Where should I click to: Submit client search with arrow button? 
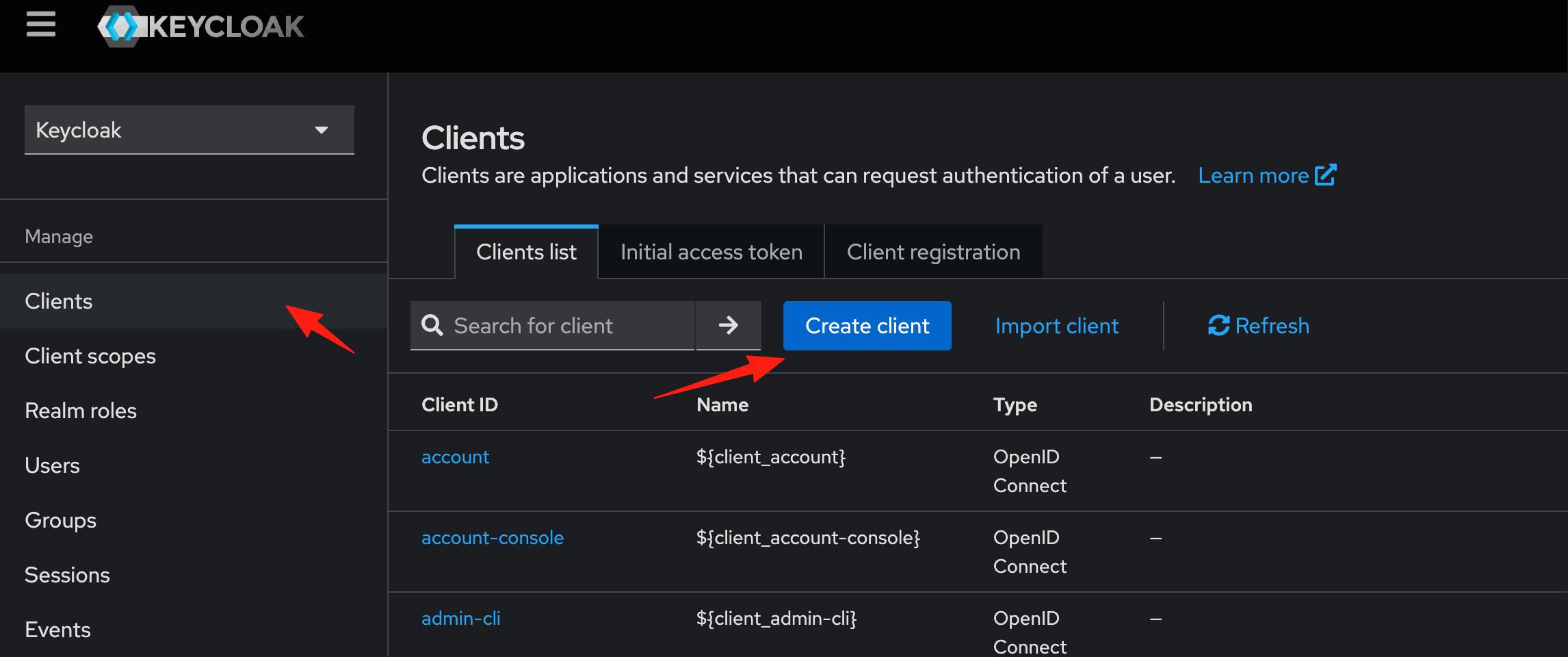729,325
